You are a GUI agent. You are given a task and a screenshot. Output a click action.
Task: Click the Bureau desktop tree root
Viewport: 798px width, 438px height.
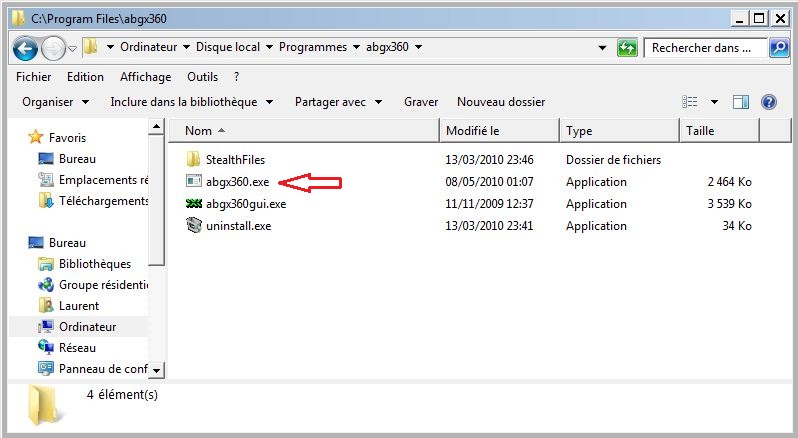pos(67,243)
